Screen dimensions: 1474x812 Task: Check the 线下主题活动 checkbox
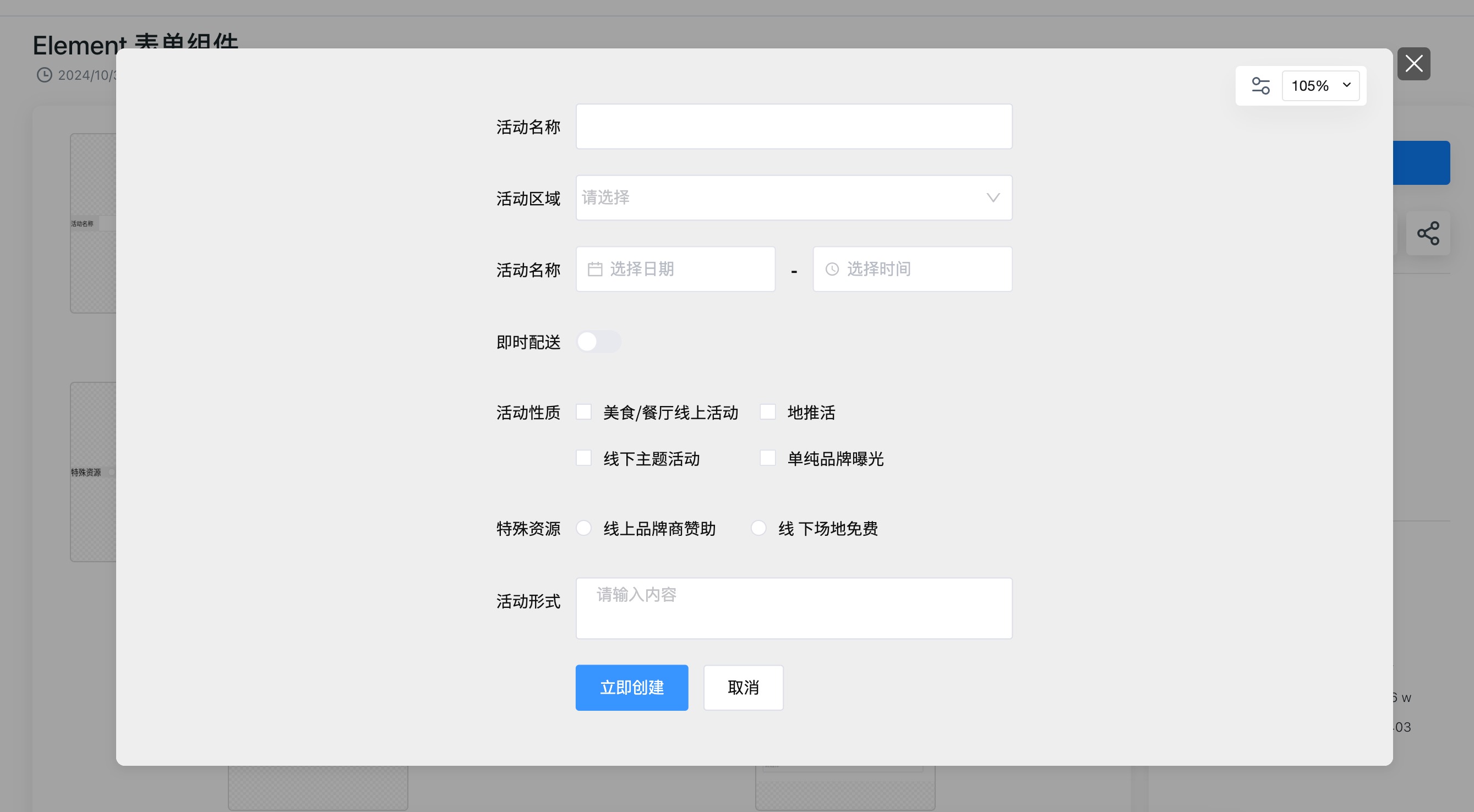point(583,458)
